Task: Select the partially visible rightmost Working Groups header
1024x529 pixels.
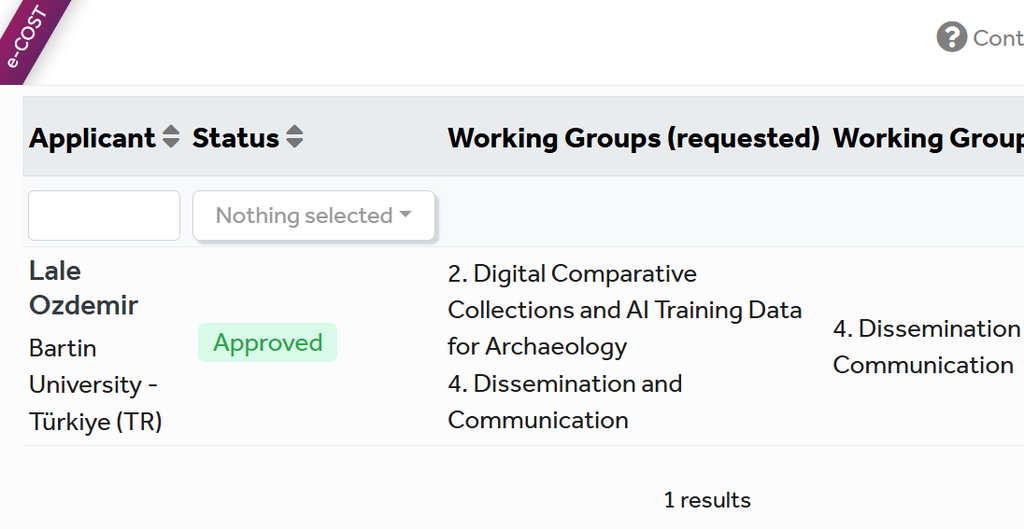Action: pyautogui.click(x=927, y=138)
